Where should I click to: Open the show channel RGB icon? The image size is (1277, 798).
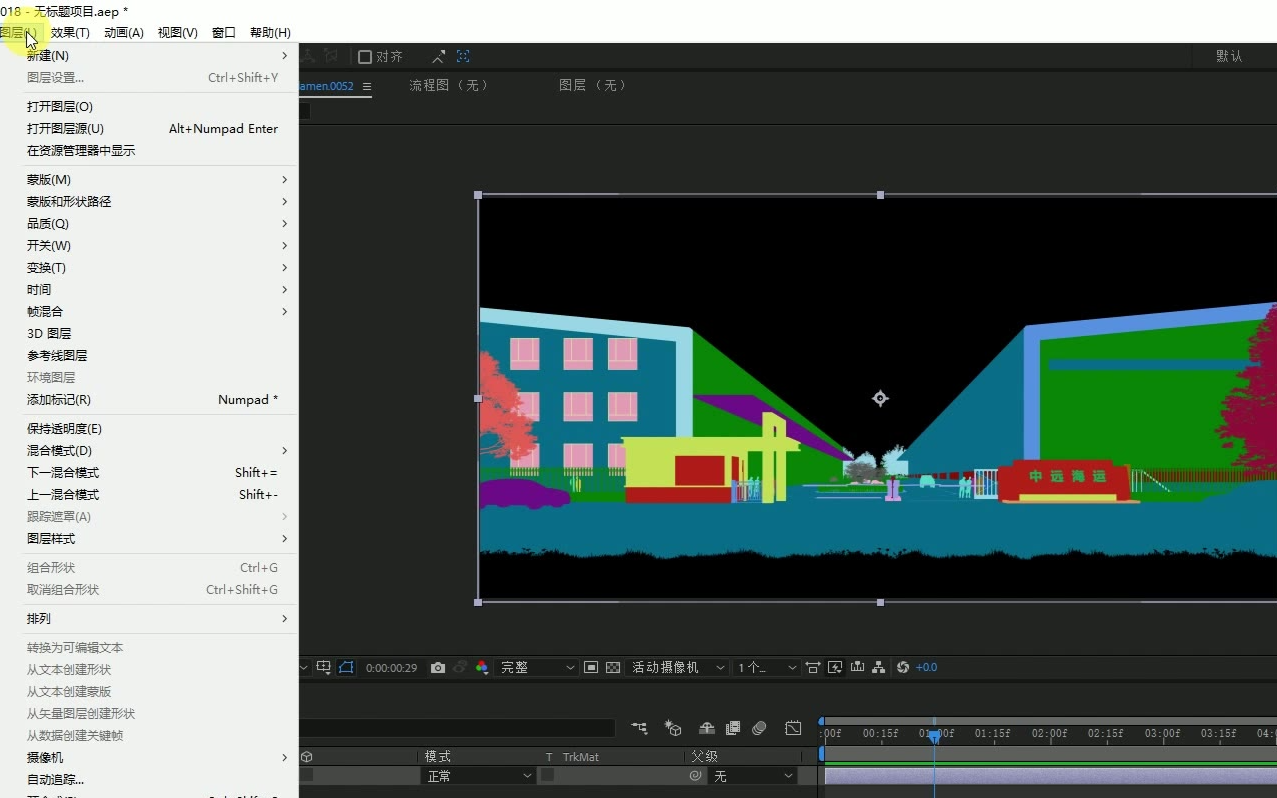point(482,667)
